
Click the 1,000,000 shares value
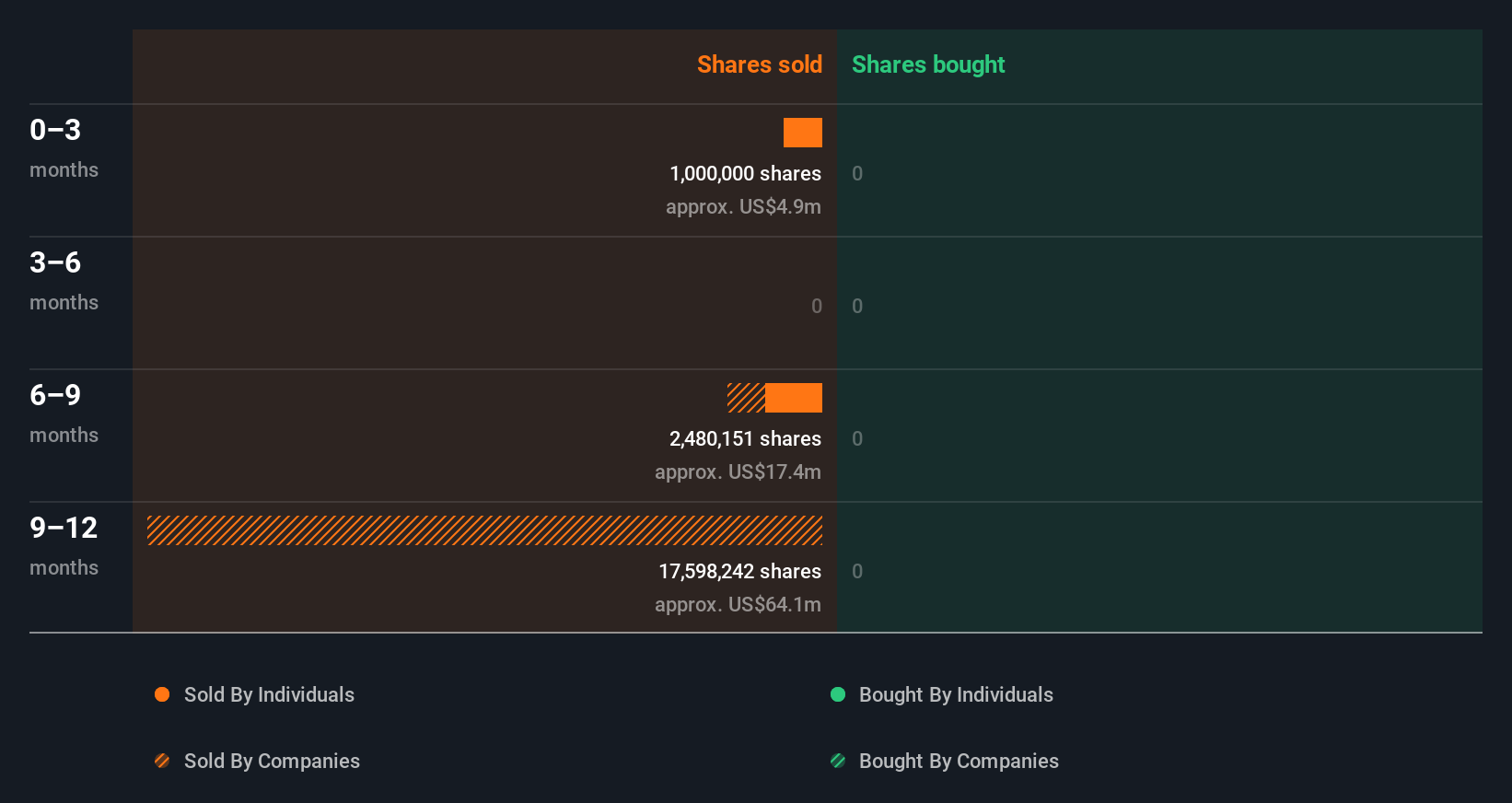[x=745, y=173]
